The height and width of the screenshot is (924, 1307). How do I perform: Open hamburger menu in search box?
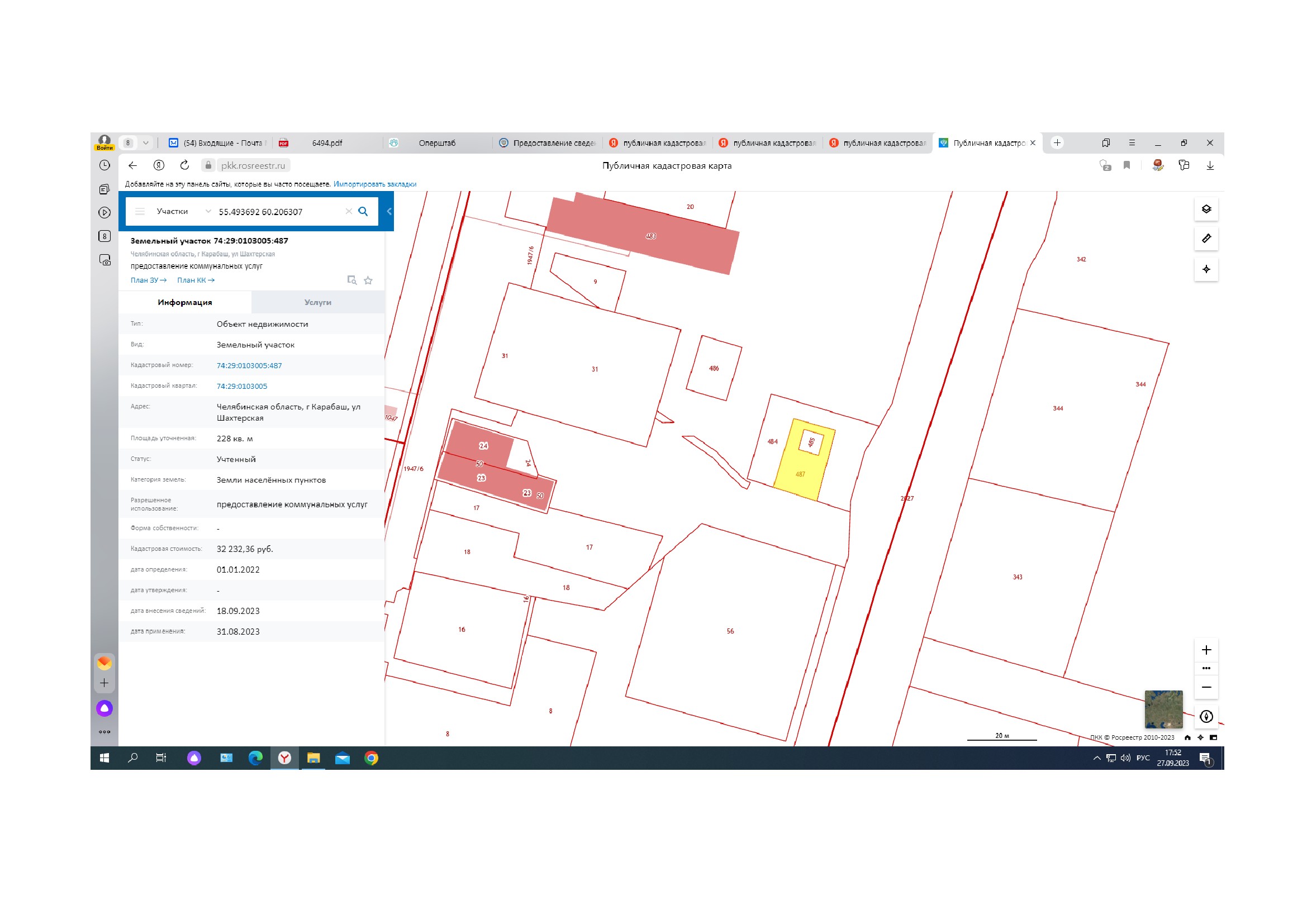point(140,212)
